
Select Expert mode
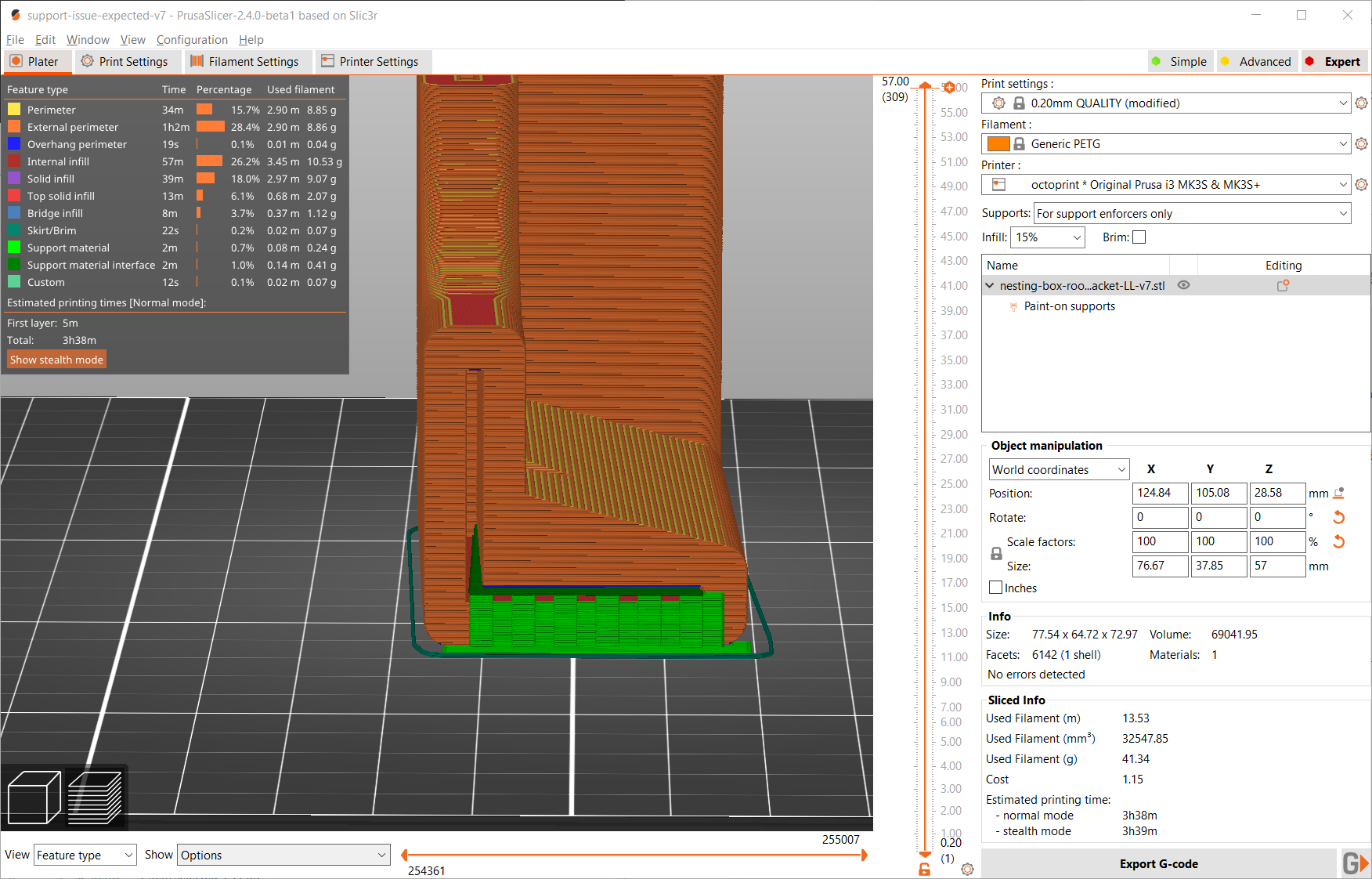point(1334,61)
